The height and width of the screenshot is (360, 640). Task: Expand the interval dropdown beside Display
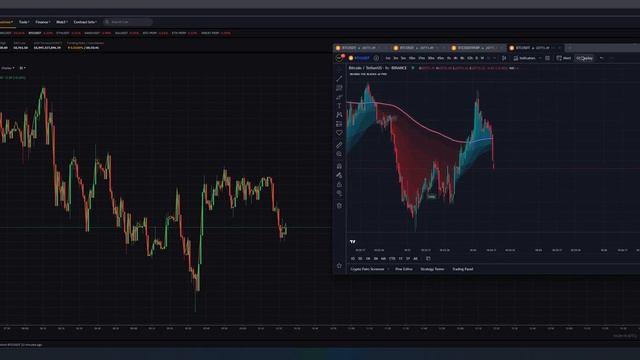tap(22, 68)
